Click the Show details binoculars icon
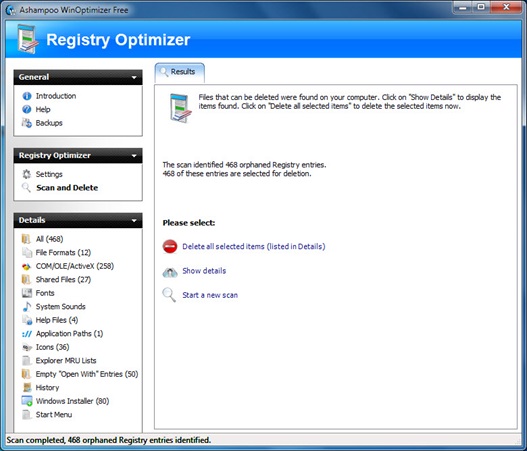527x451 pixels. tap(170, 272)
